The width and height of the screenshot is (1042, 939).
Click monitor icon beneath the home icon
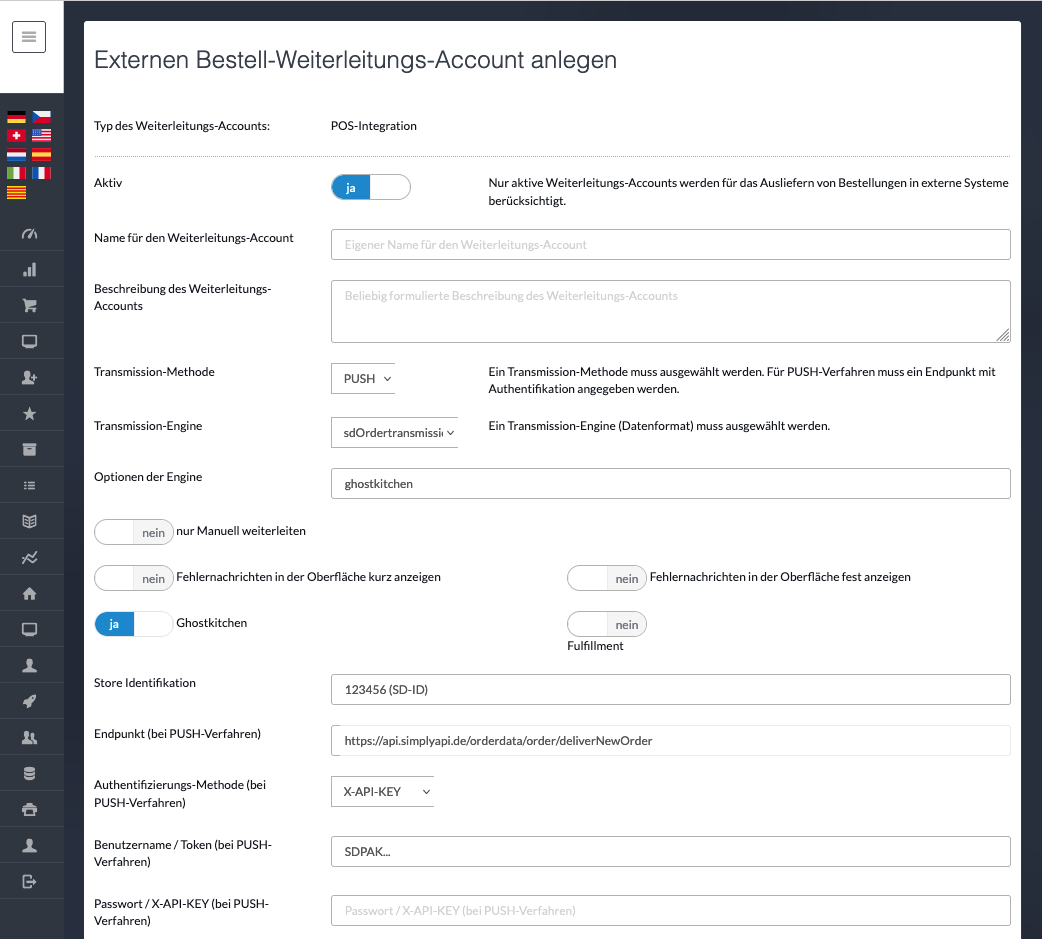(29, 629)
